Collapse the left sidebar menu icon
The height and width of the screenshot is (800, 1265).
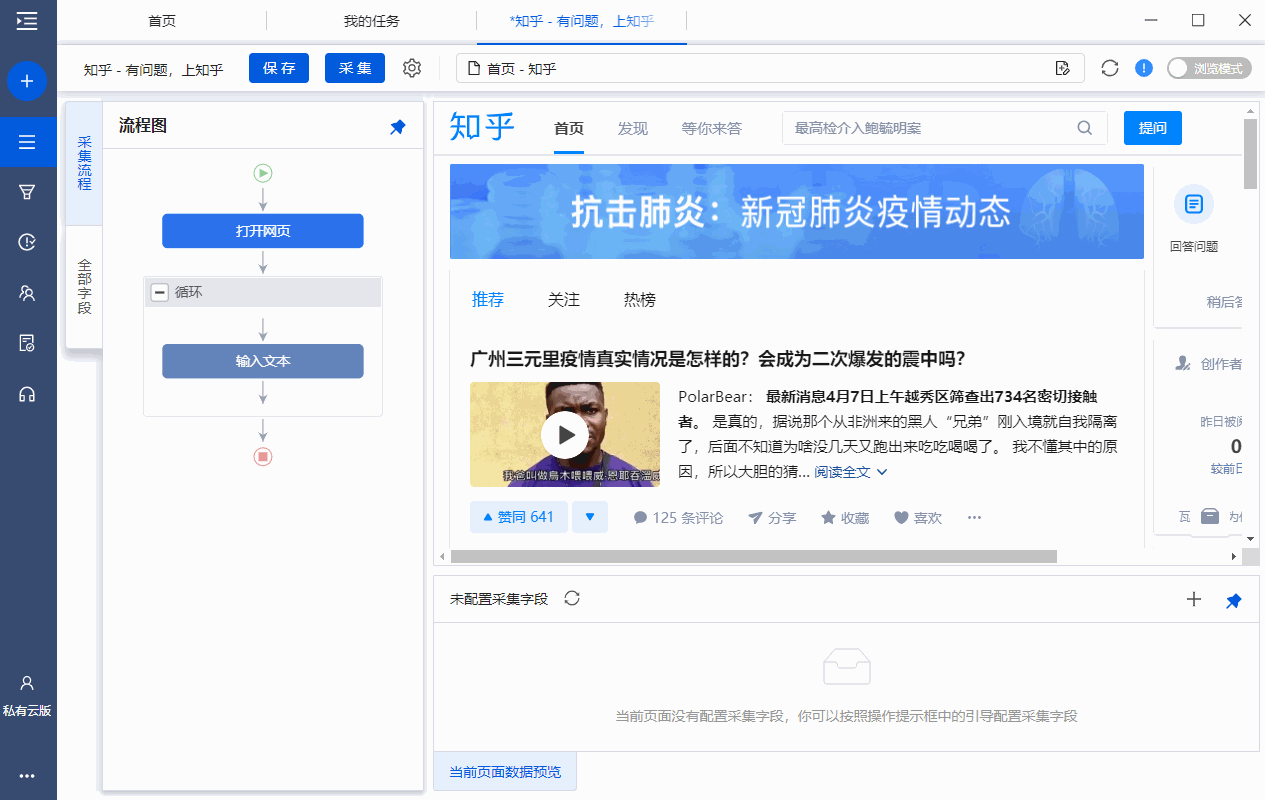(x=27, y=20)
